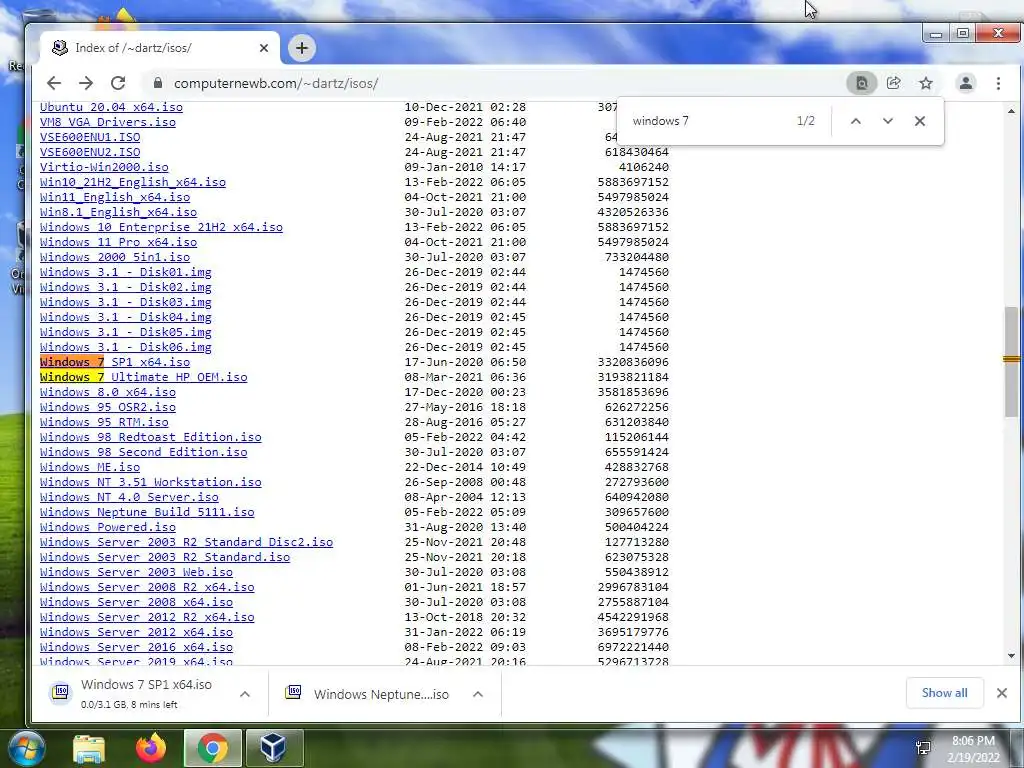Open Windows Server 2008 R2 x64.iso link
Screen dimensions: 1024x768
(x=147, y=587)
